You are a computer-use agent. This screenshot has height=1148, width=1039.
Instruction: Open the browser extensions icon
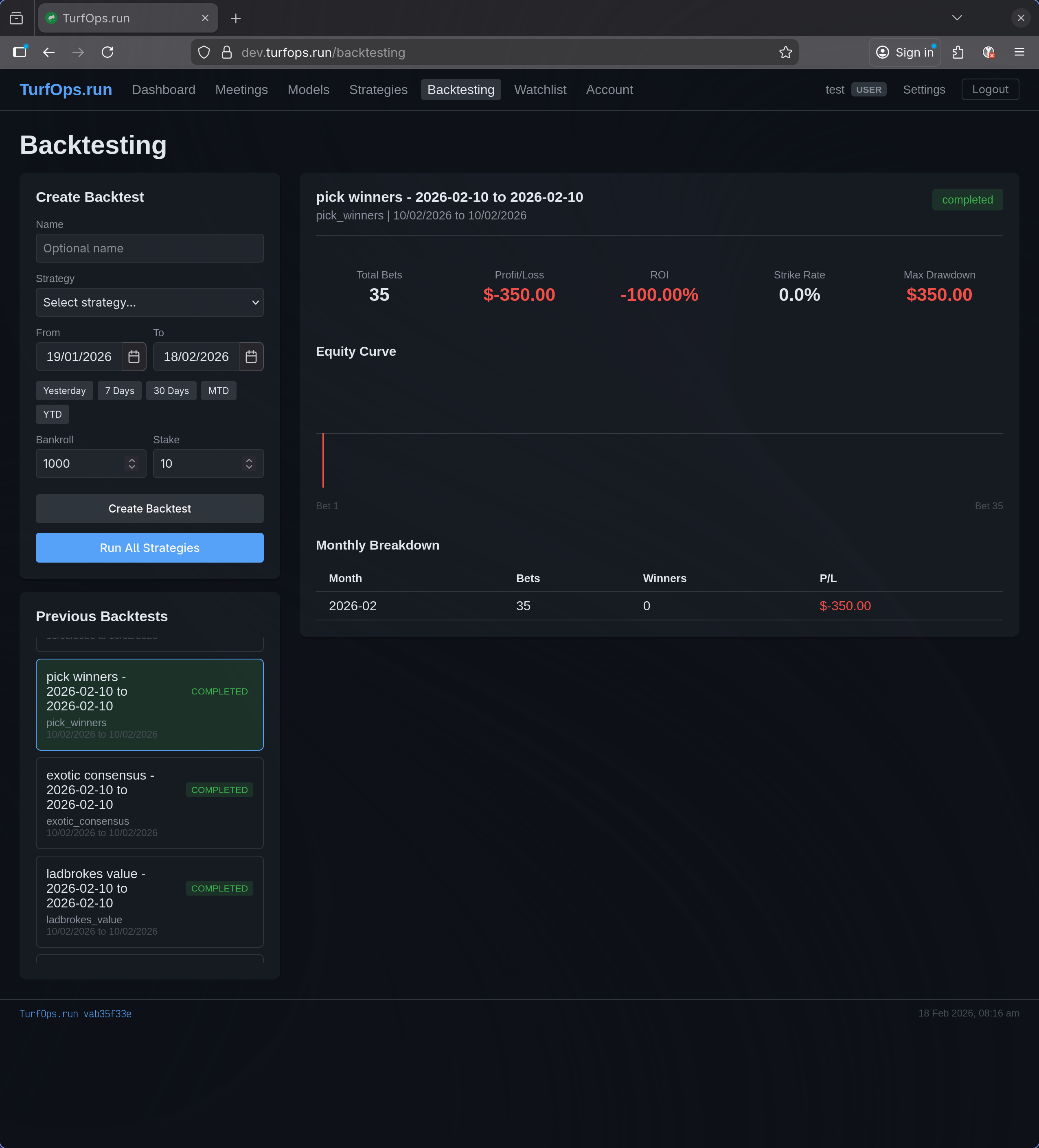tap(957, 52)
